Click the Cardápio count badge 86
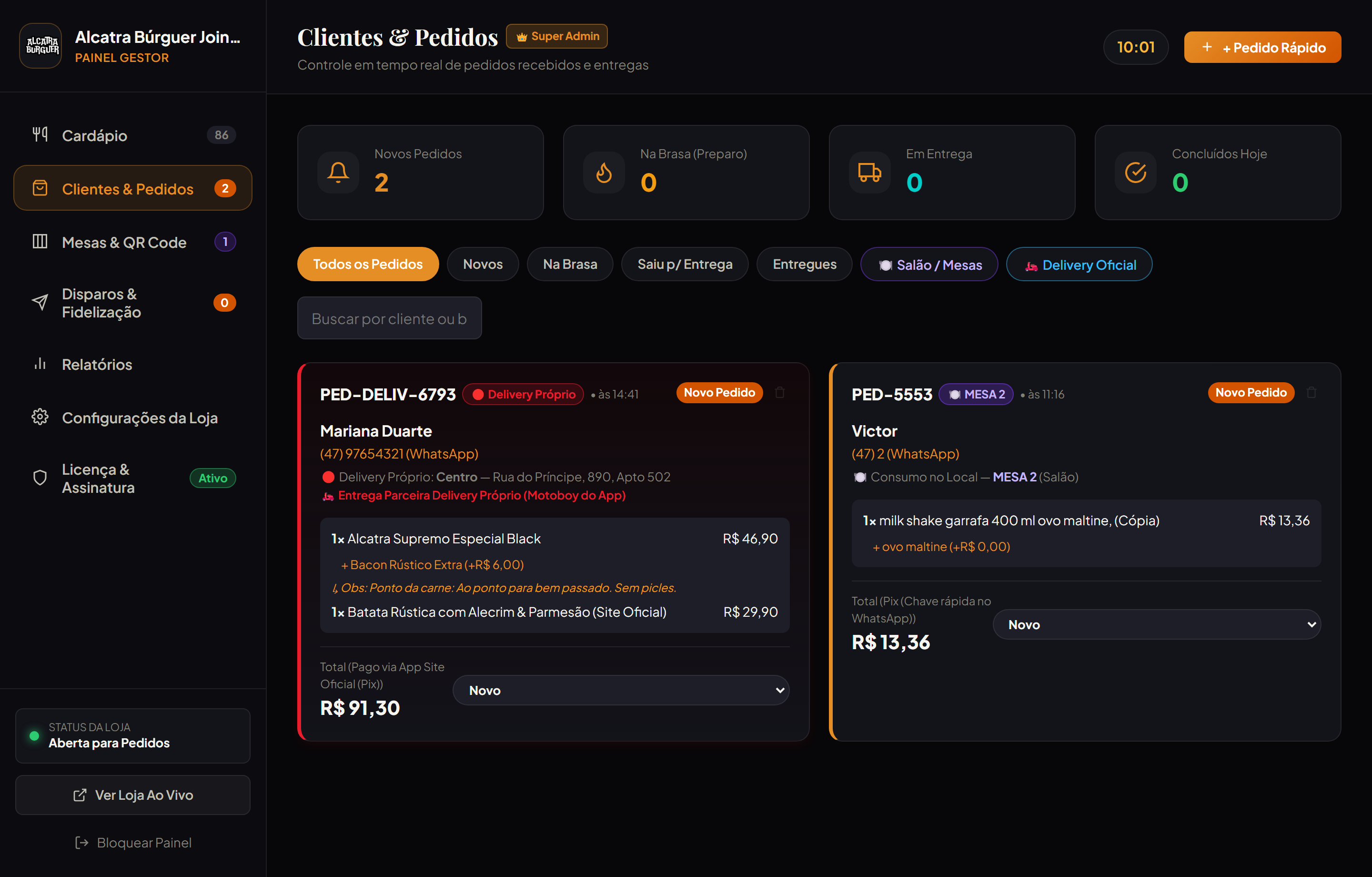Viewport: 1372px width, 877px height. pyautogui.click(x=222, y=135)
